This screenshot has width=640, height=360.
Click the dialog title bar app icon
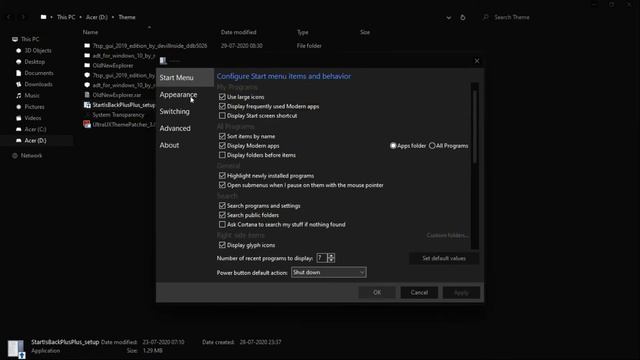point(163,61)
